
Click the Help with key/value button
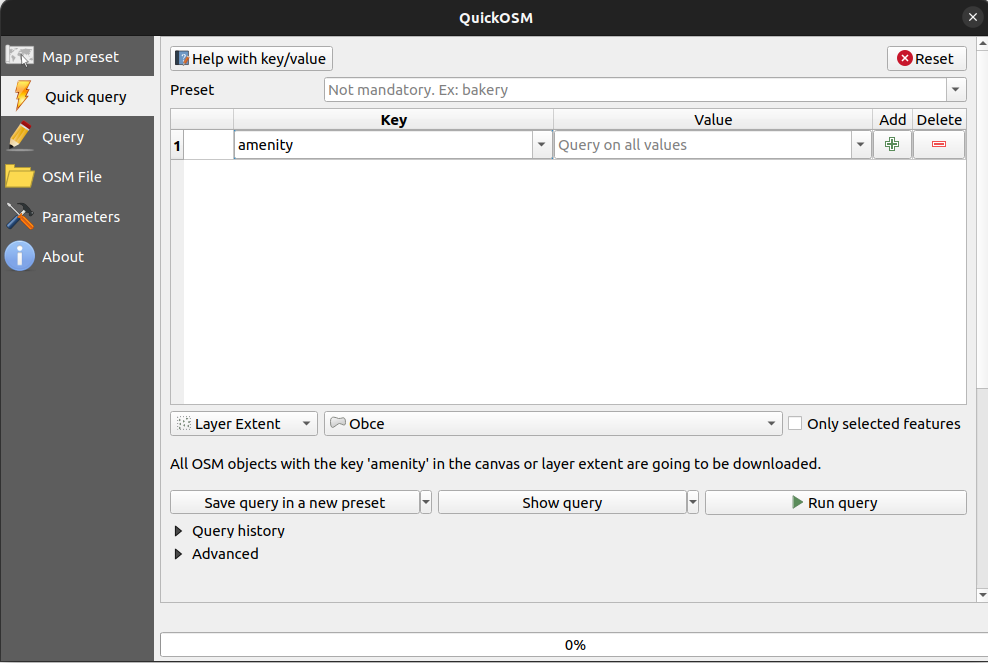251,59
